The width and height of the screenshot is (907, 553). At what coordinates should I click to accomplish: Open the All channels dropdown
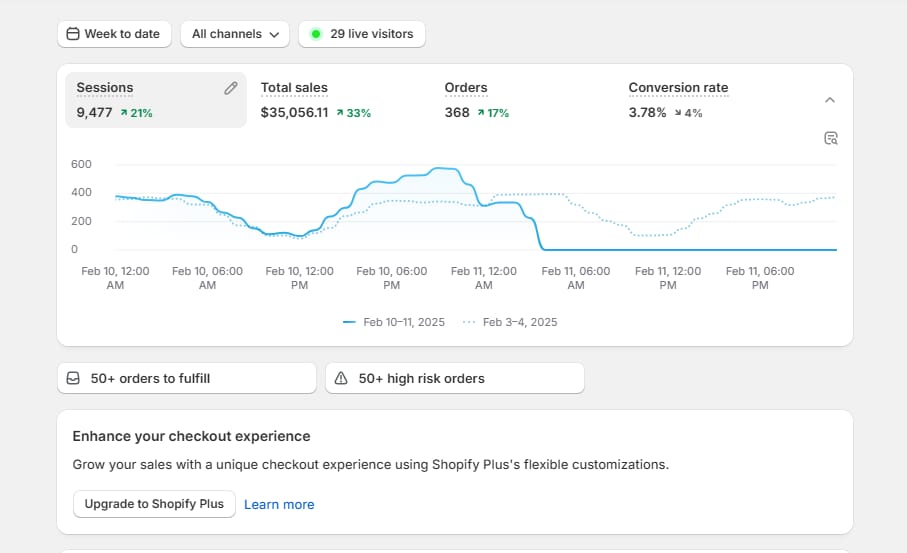click(234, 34)
